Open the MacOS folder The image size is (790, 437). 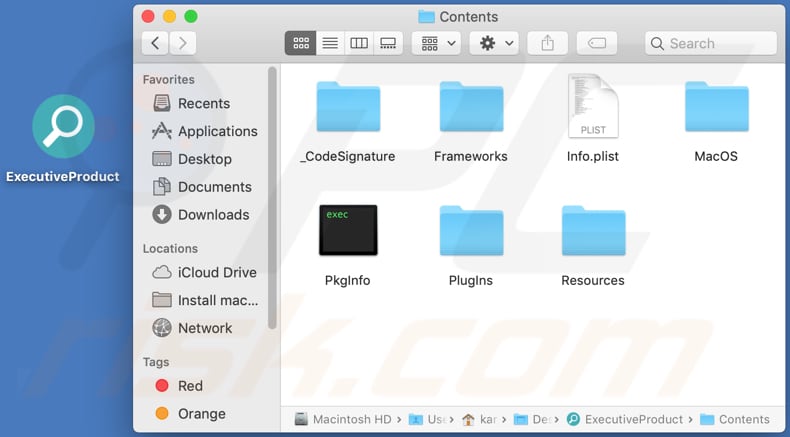pos(716,108)
